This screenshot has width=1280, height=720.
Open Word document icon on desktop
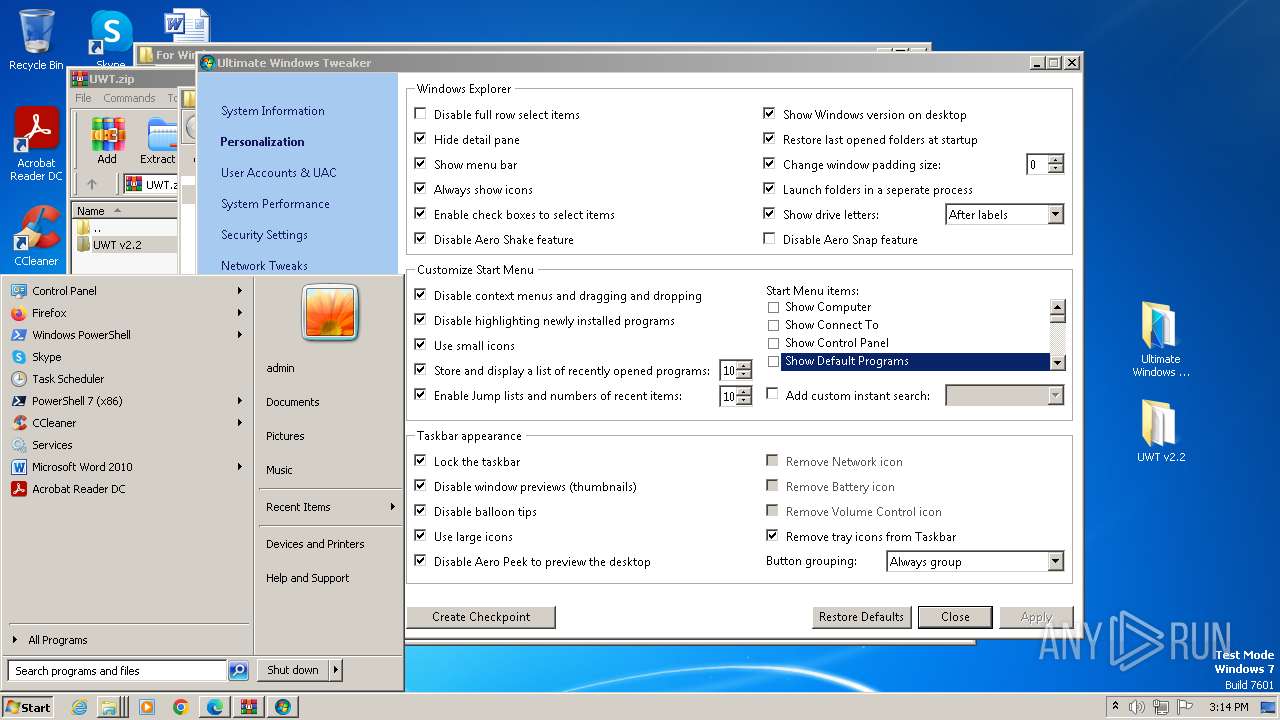(x=187, y=24)
